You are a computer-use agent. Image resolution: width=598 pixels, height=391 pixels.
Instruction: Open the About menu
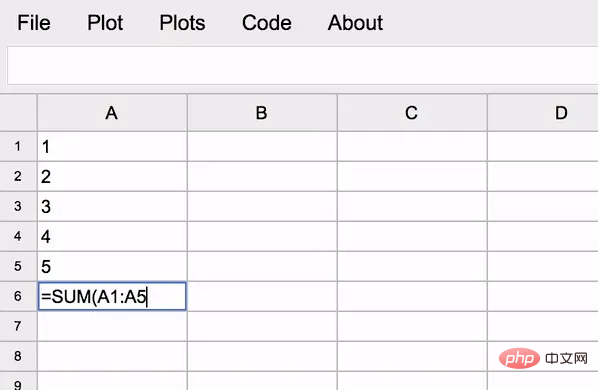(355, 23)
